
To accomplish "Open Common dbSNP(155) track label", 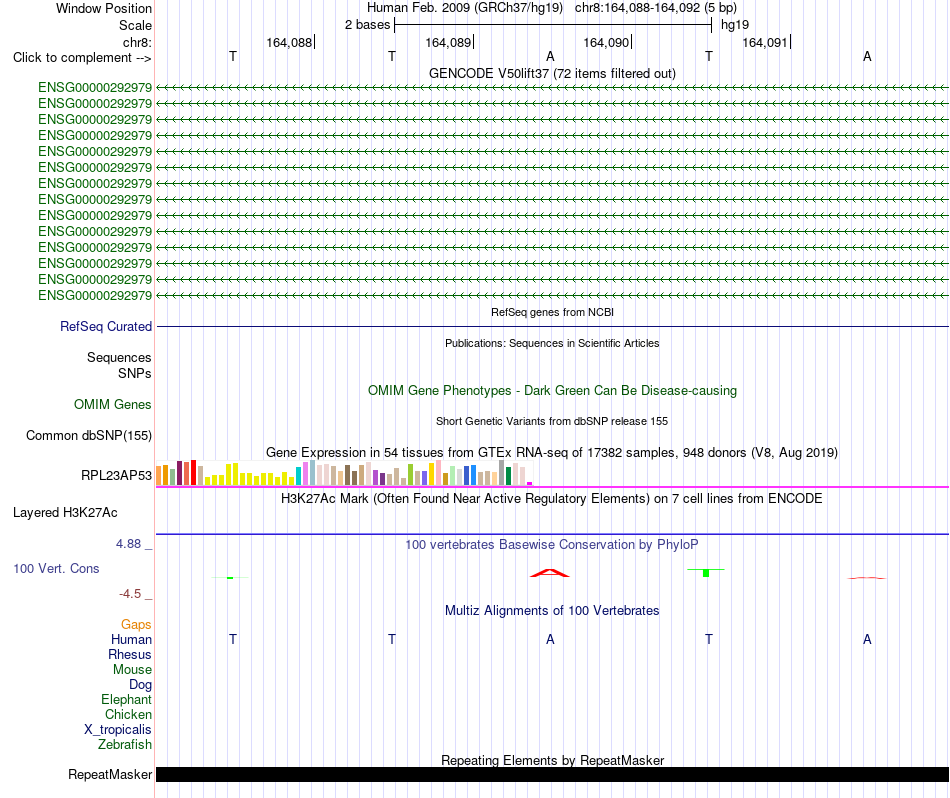I will [89, 435].
